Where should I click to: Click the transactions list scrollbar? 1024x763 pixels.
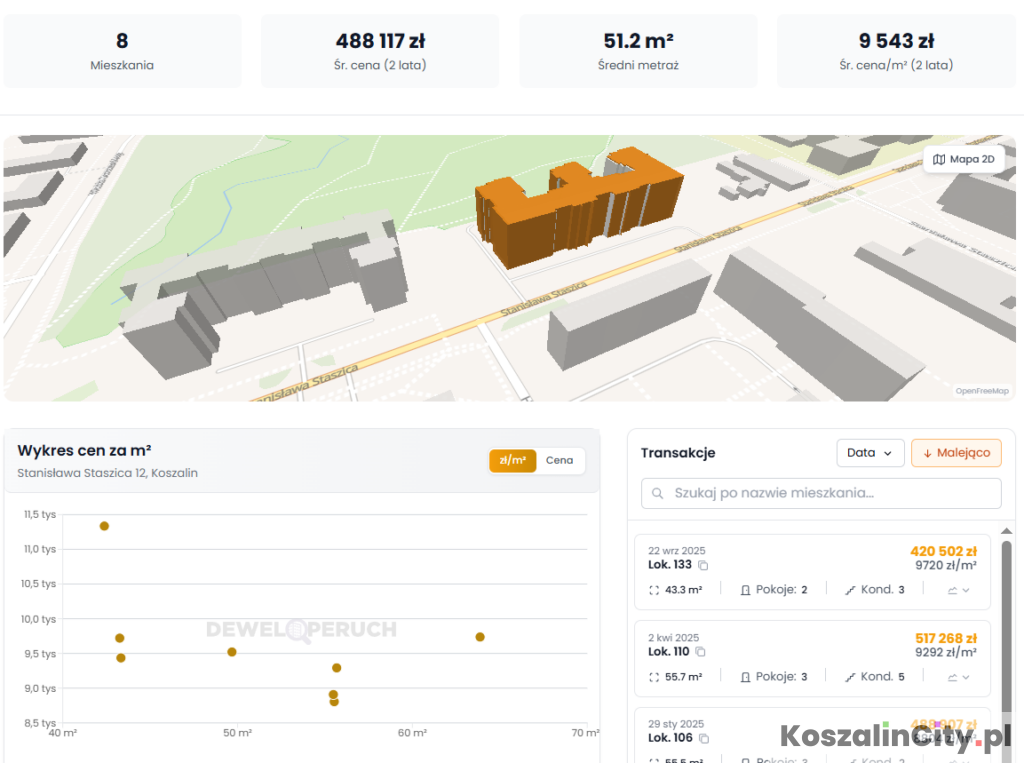1006,620
